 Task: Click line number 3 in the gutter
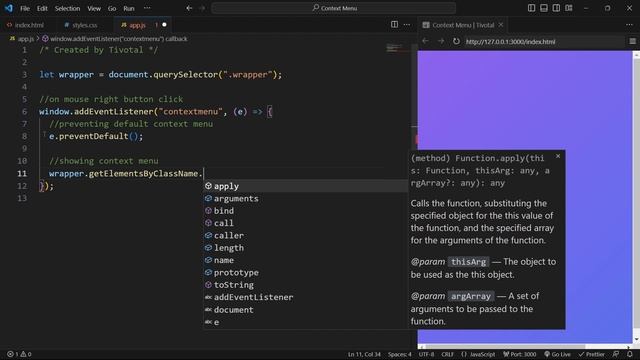pyautogui.click(x=24, y=75)
